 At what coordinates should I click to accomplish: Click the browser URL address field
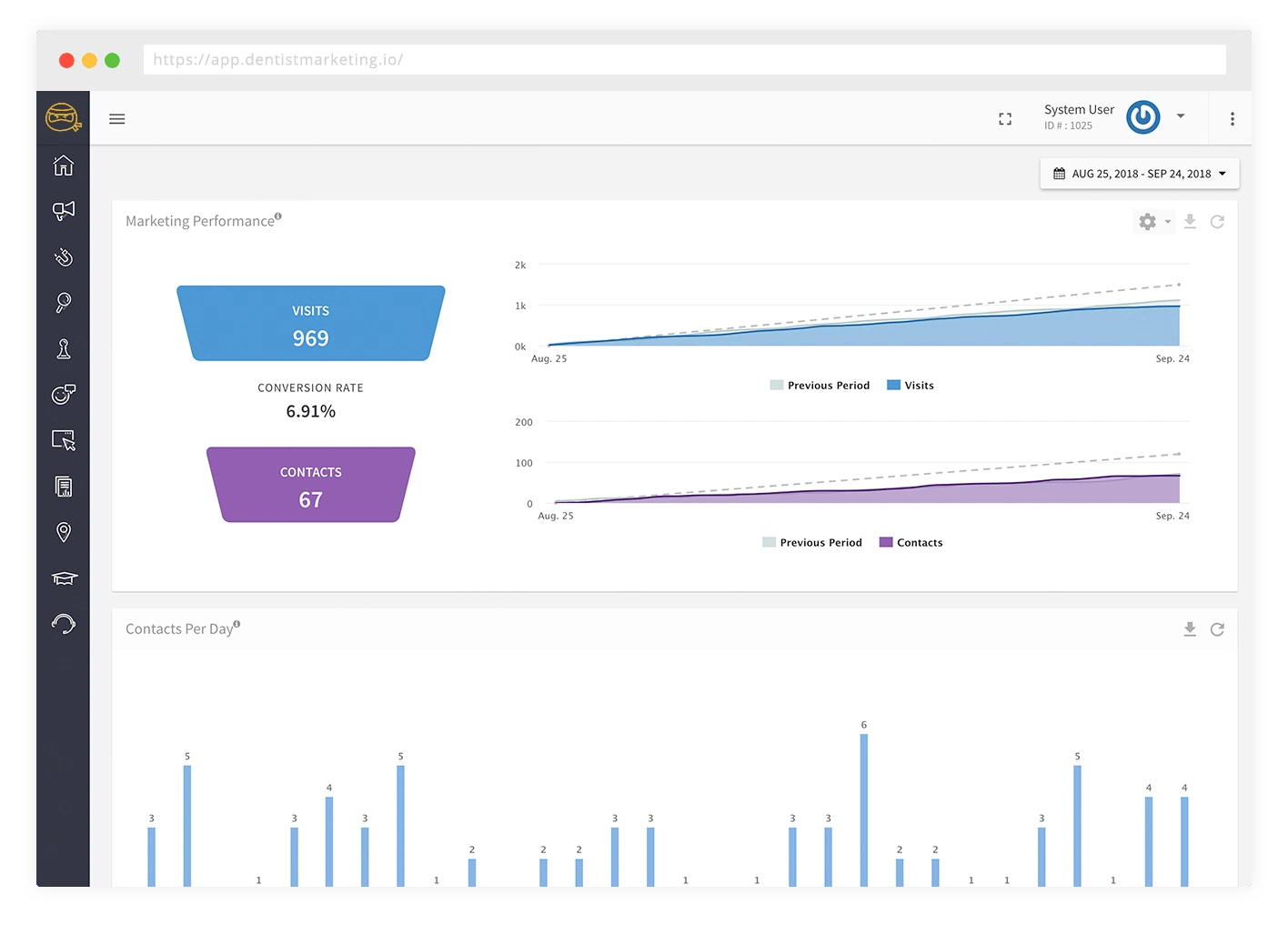pos(685,60)
